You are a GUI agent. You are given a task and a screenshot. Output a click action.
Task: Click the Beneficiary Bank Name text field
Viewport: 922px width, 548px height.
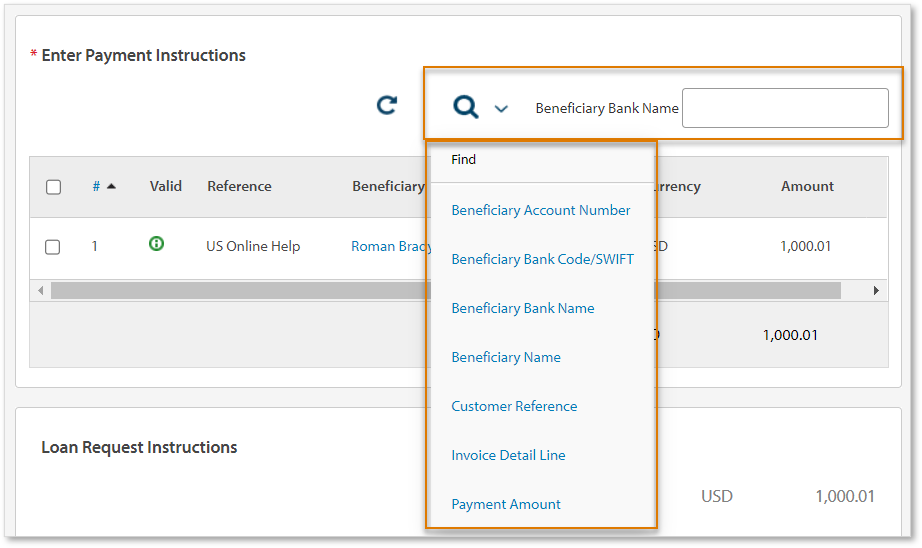tap(784, 108)
